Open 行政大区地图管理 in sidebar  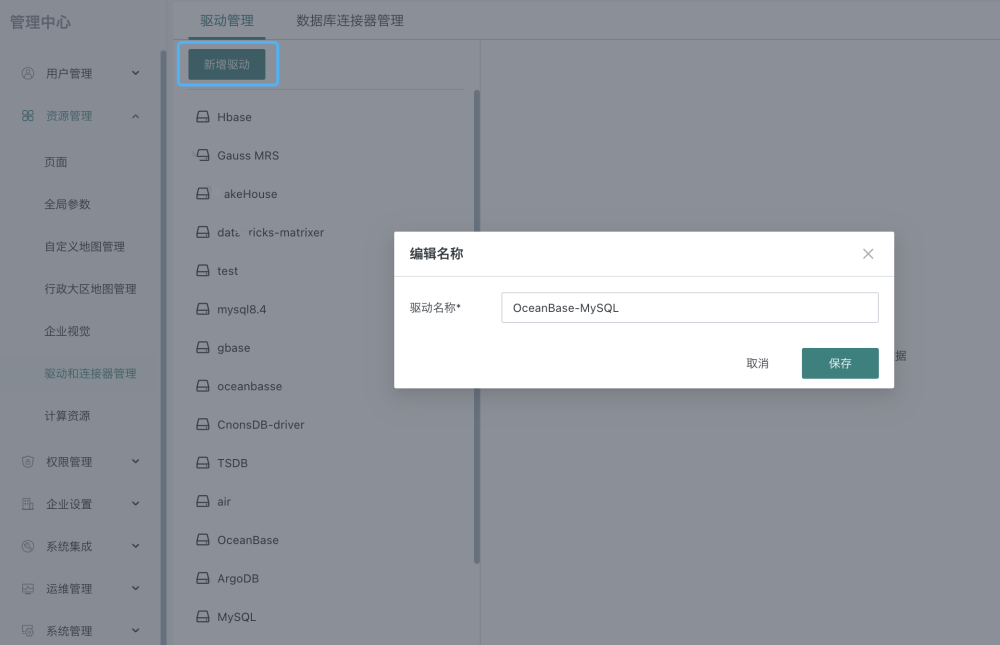(90, 288)
